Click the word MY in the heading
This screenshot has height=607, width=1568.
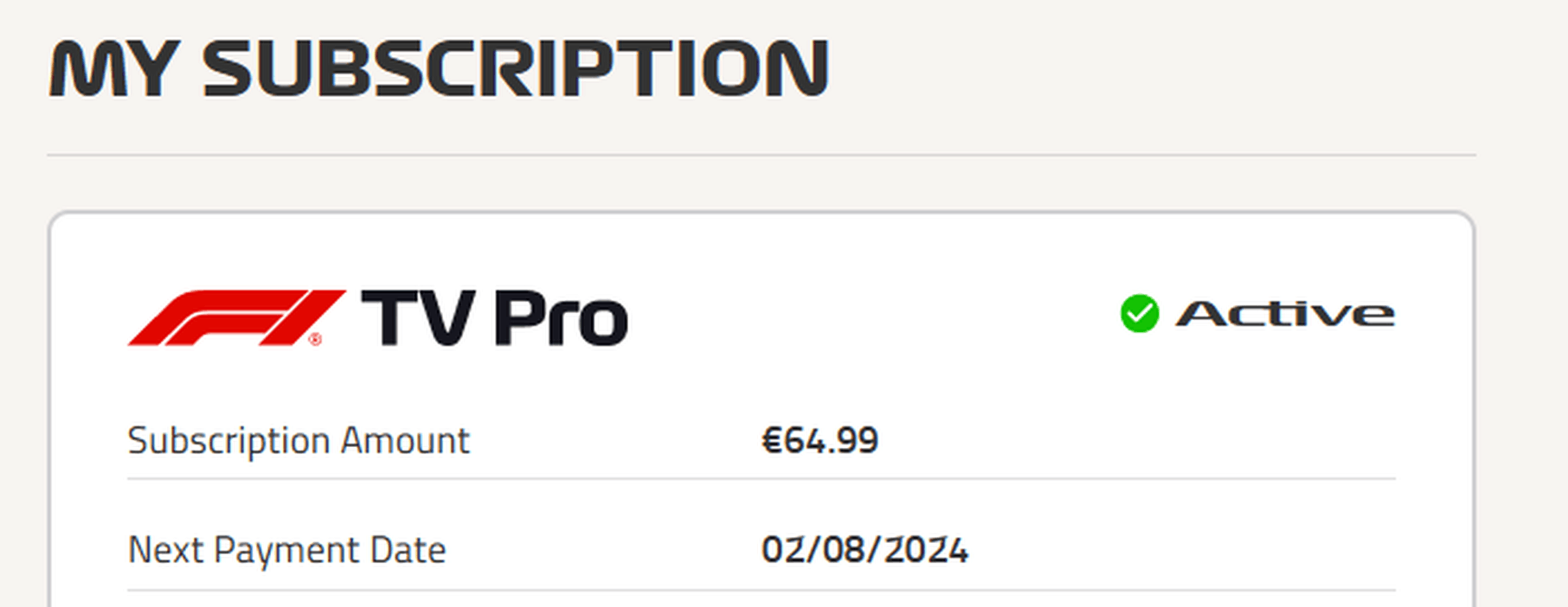pos(114,68)
